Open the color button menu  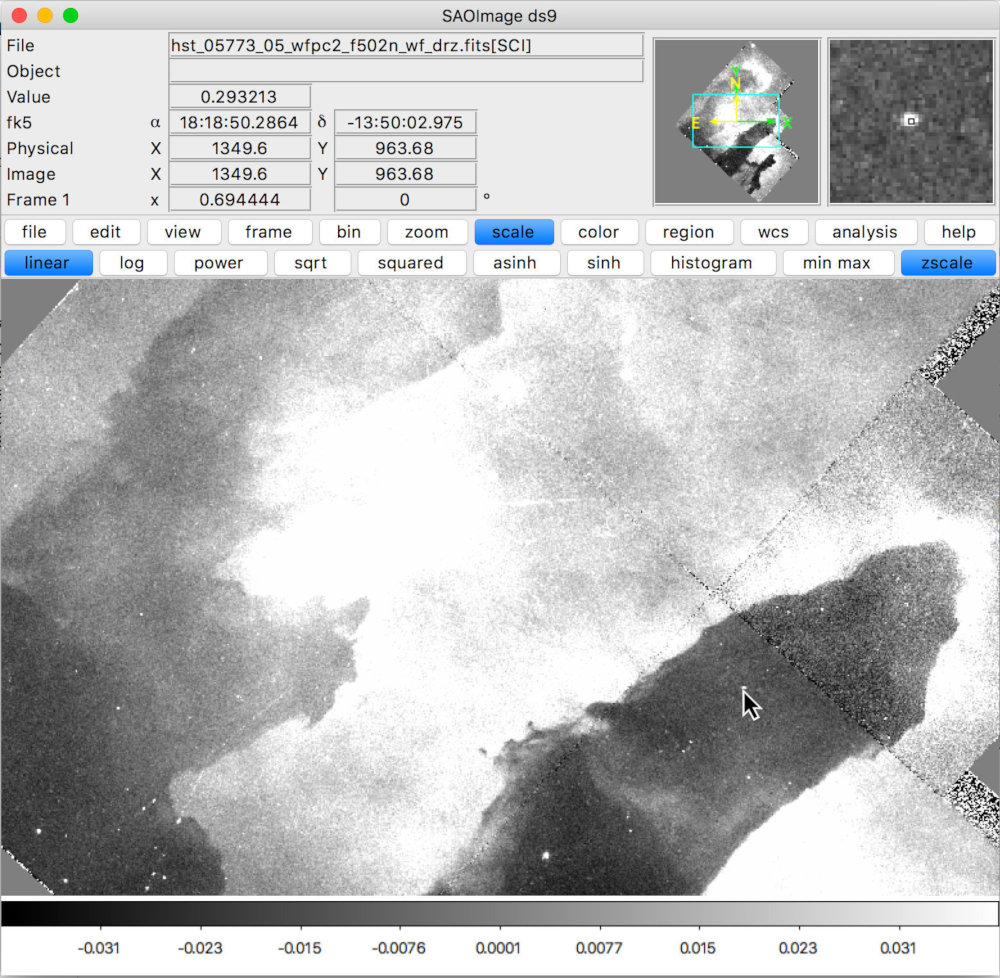[x=599, y=231]
